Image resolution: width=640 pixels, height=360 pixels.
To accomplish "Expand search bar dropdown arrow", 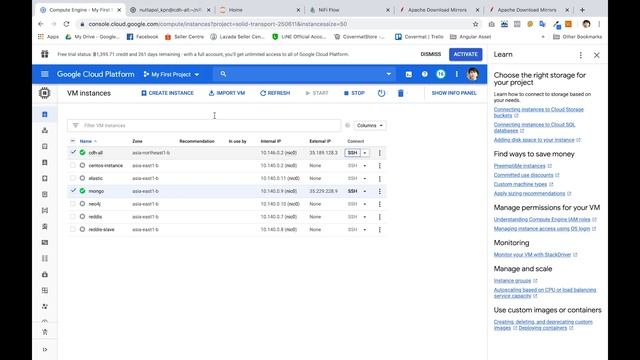I will (x=389, y=74).
